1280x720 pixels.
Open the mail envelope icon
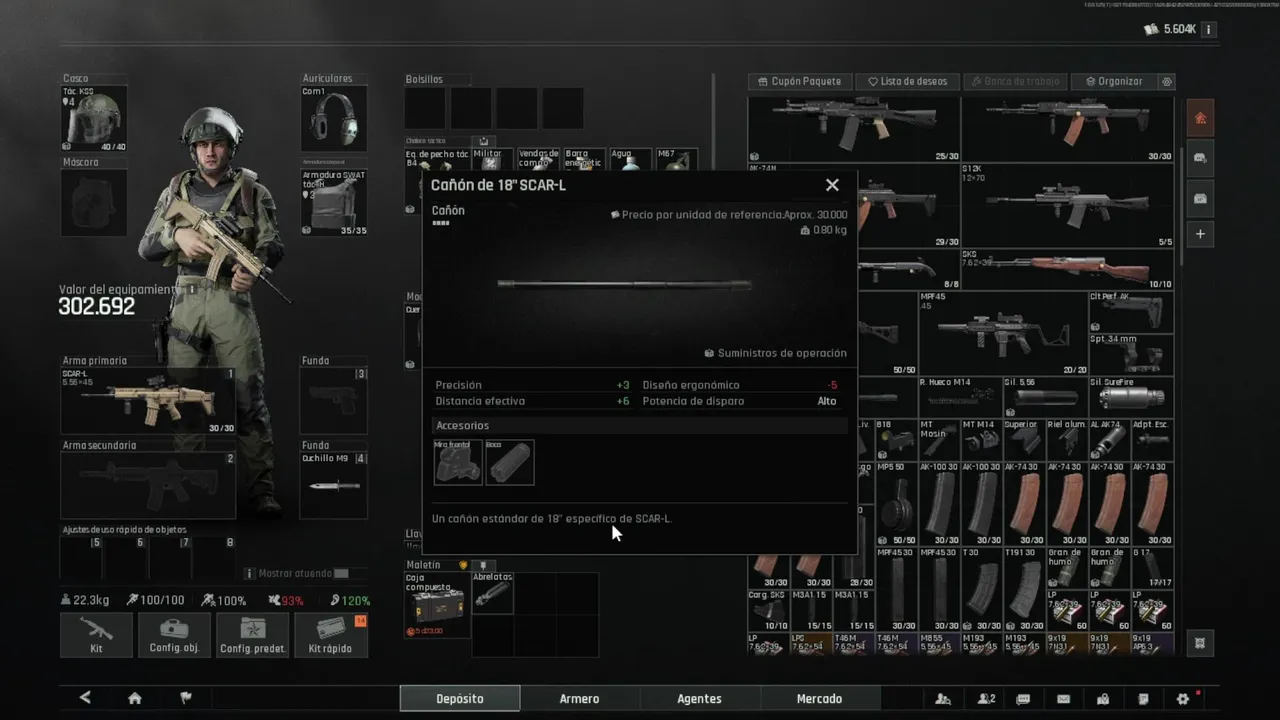coord(1063,699)
